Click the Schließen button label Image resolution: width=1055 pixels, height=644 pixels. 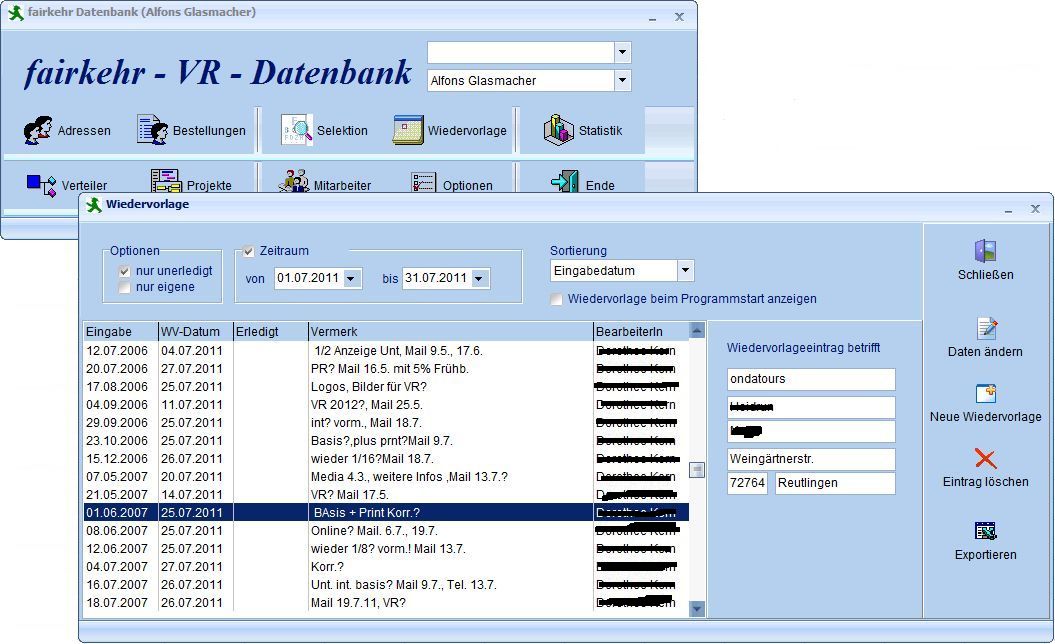(985, 275)
